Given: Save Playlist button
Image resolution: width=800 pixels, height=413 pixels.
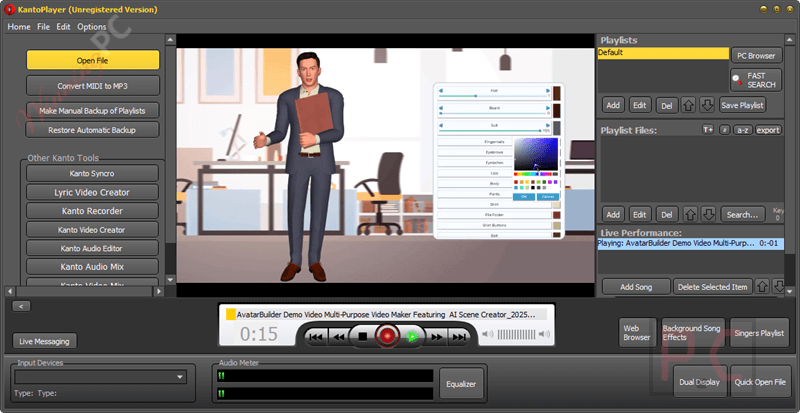Looking at the screenshot, I should 742,105.
